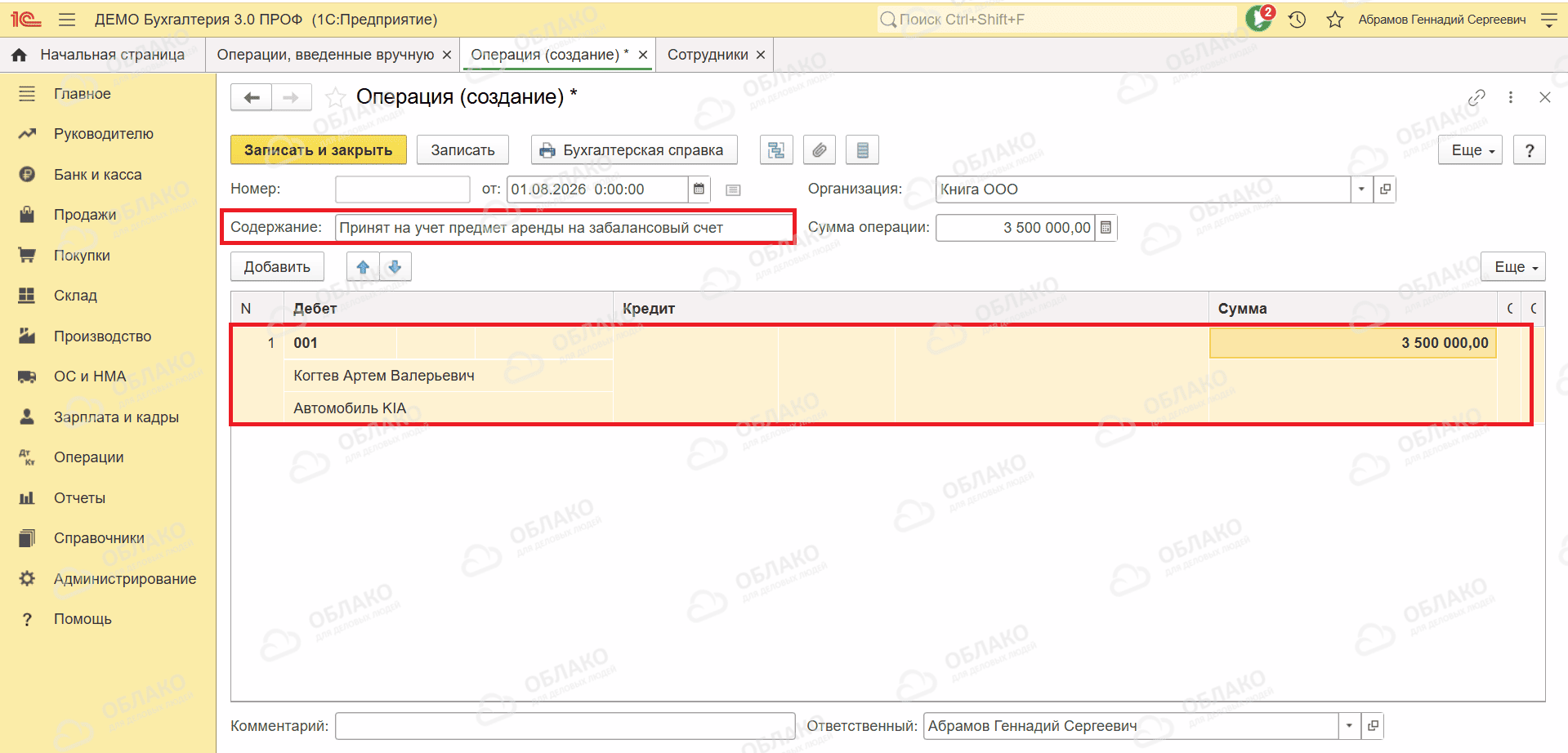Open the Главное section
The height and width of the screenshot is (753, 1568).
click(x=108, y=94)
